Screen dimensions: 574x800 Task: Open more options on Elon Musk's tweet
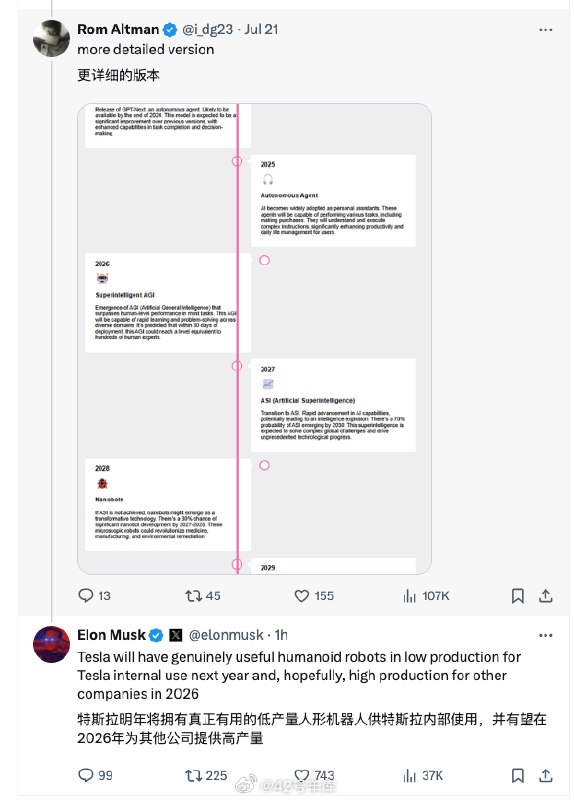click(x=545, y=635)
